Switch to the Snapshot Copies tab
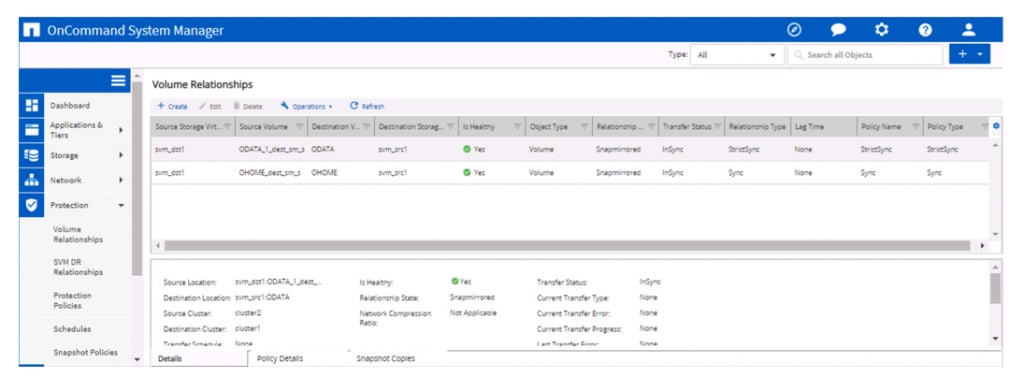 (385, 359)
